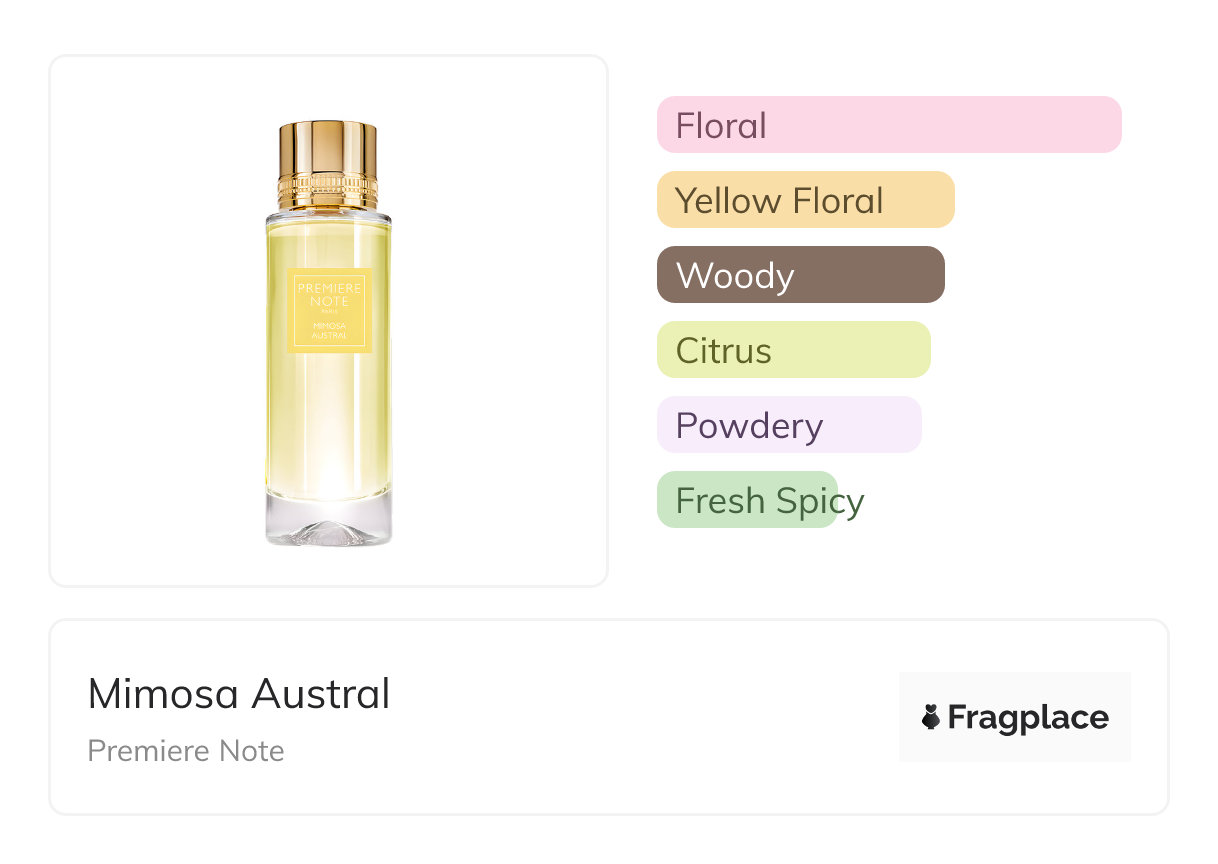This screenshot has height=864, width=1218.
Task: Click the yellow liquid area of the bottle
Action: pos(329,420)
